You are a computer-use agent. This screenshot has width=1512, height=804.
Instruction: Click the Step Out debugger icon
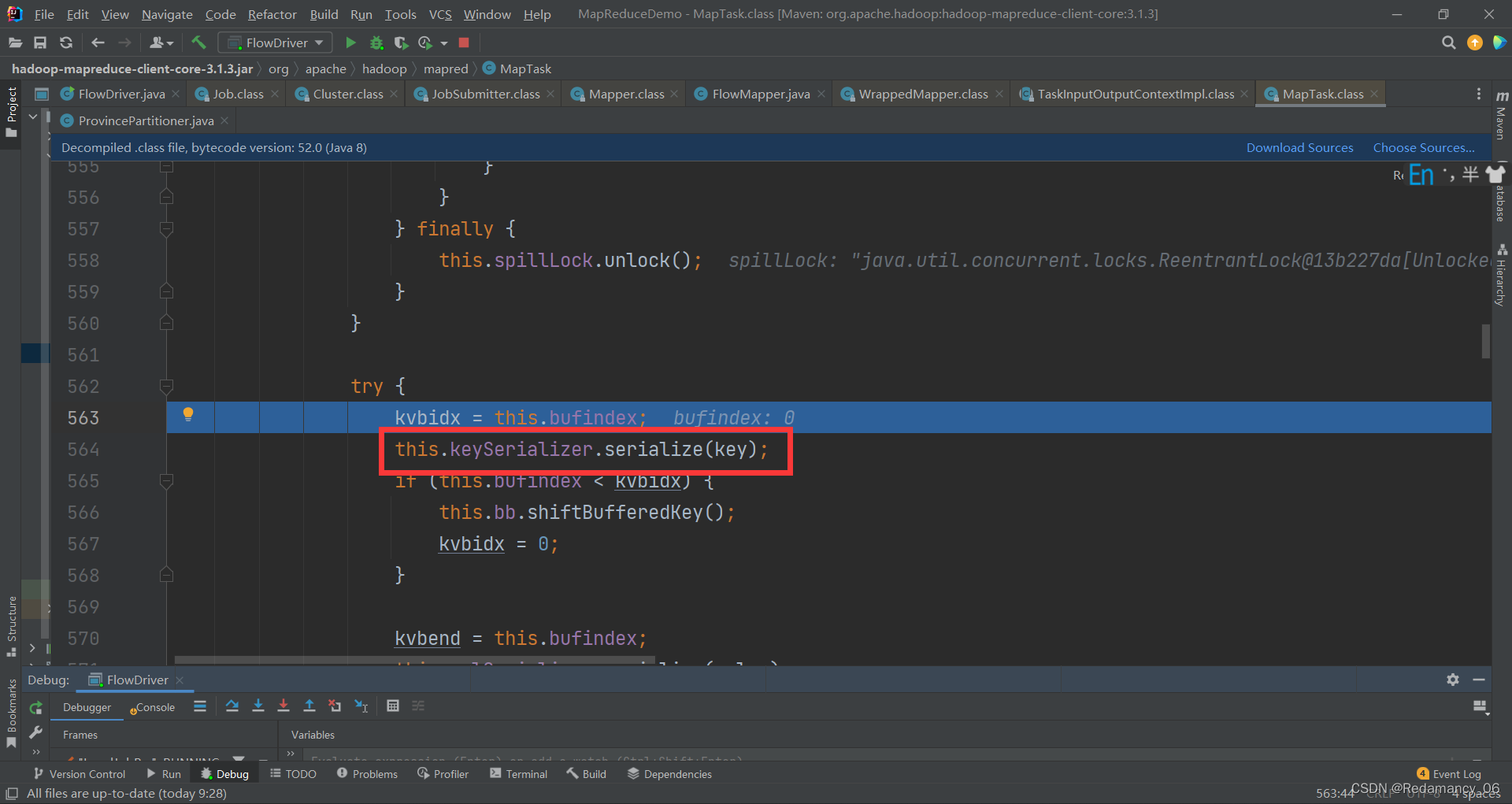(309, 706)
